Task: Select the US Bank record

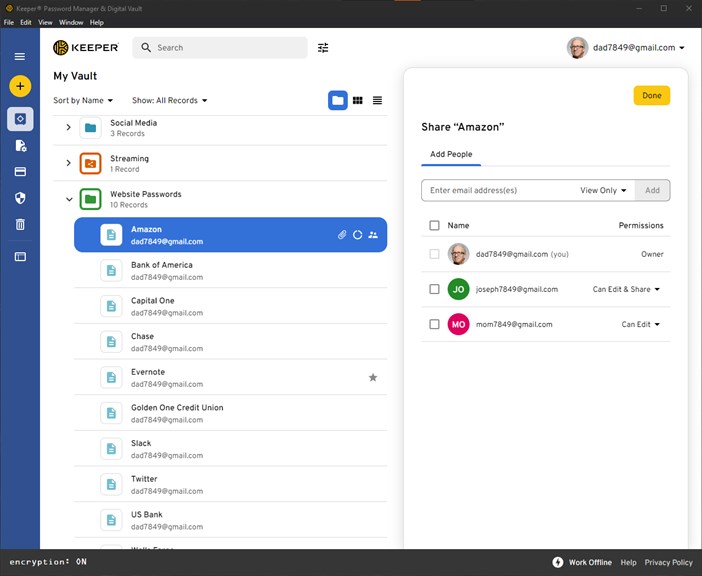Action: point(231,520)
